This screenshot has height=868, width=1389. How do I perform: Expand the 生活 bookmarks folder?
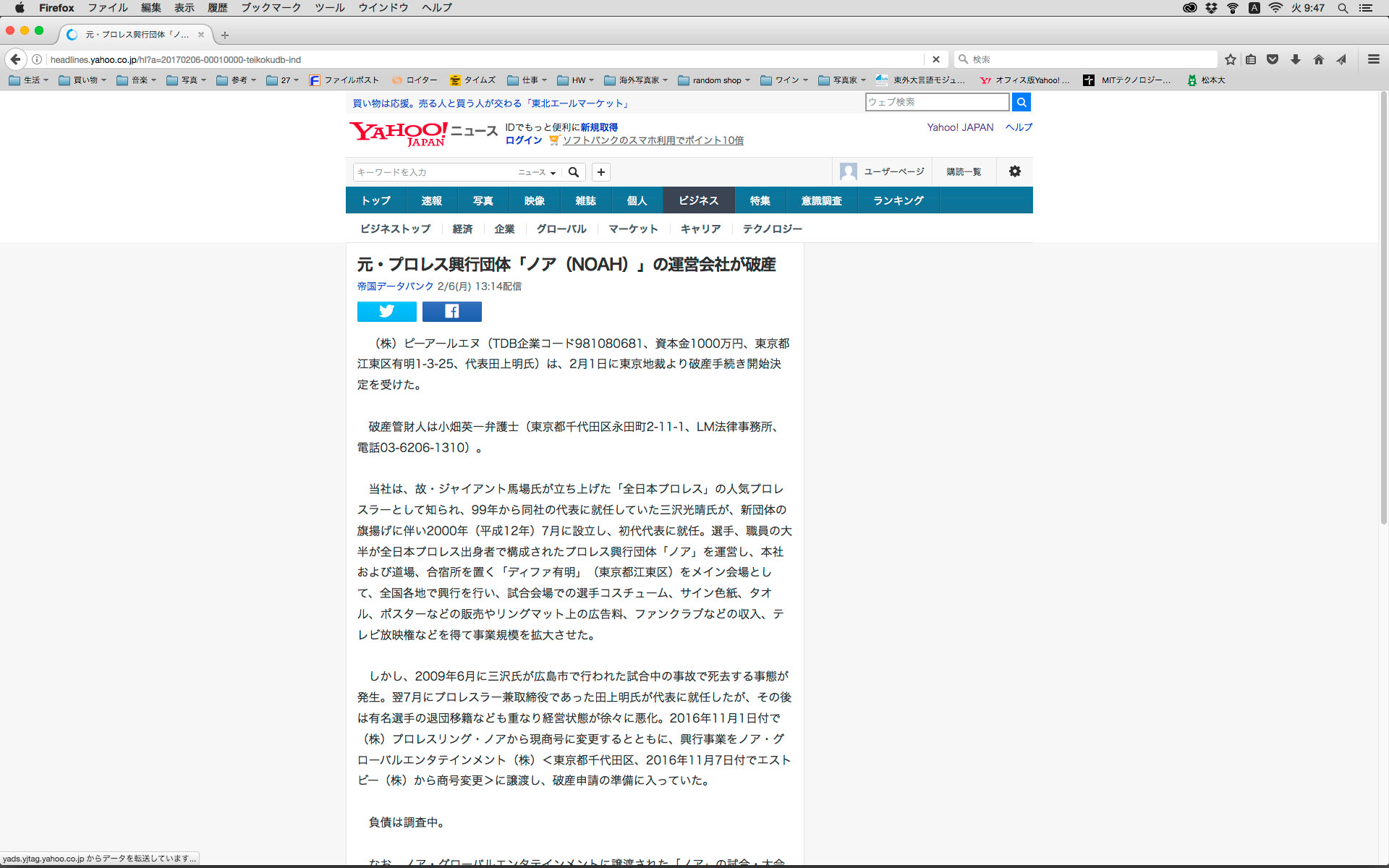point(29,80)
